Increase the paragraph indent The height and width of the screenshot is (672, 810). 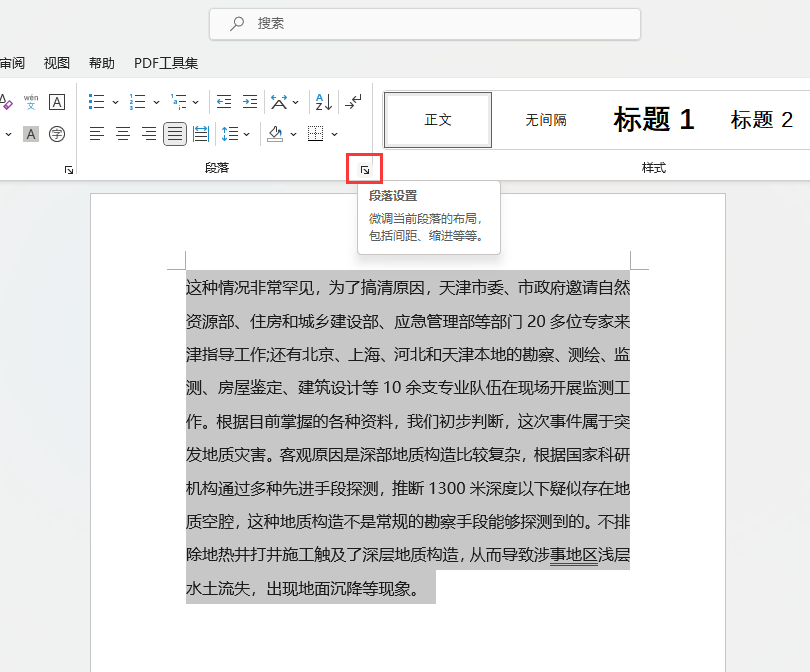tap(250, 102)
